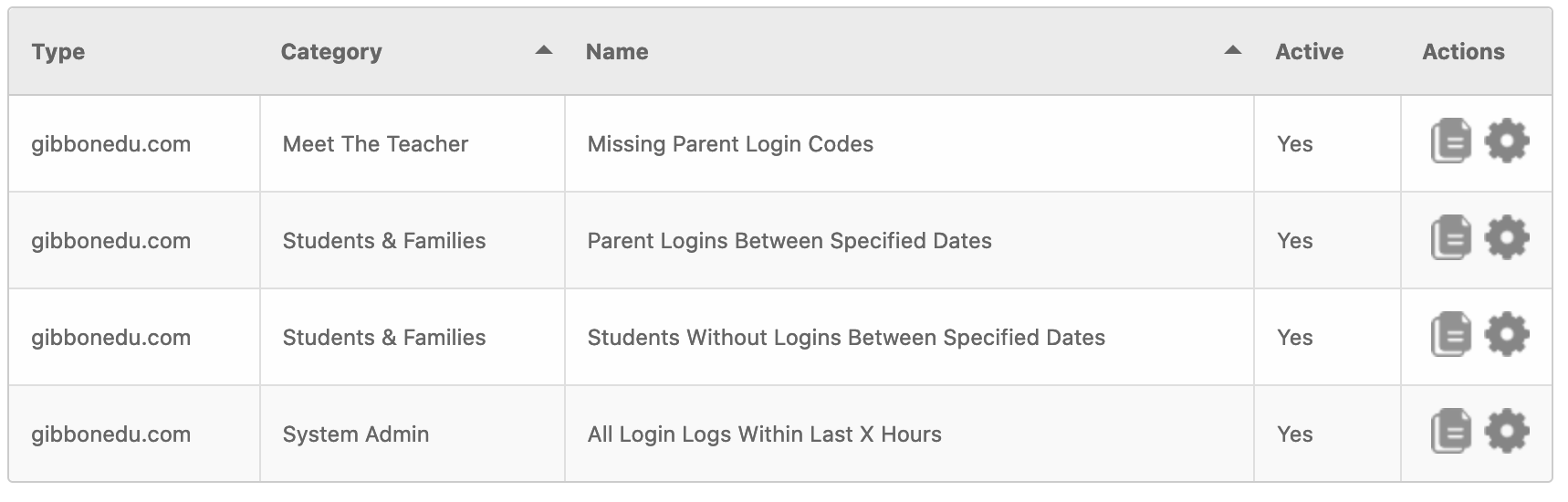Select the Missing Parent Login Codes name
Viewport: 1568px width, 502px height.
(730, 144)
